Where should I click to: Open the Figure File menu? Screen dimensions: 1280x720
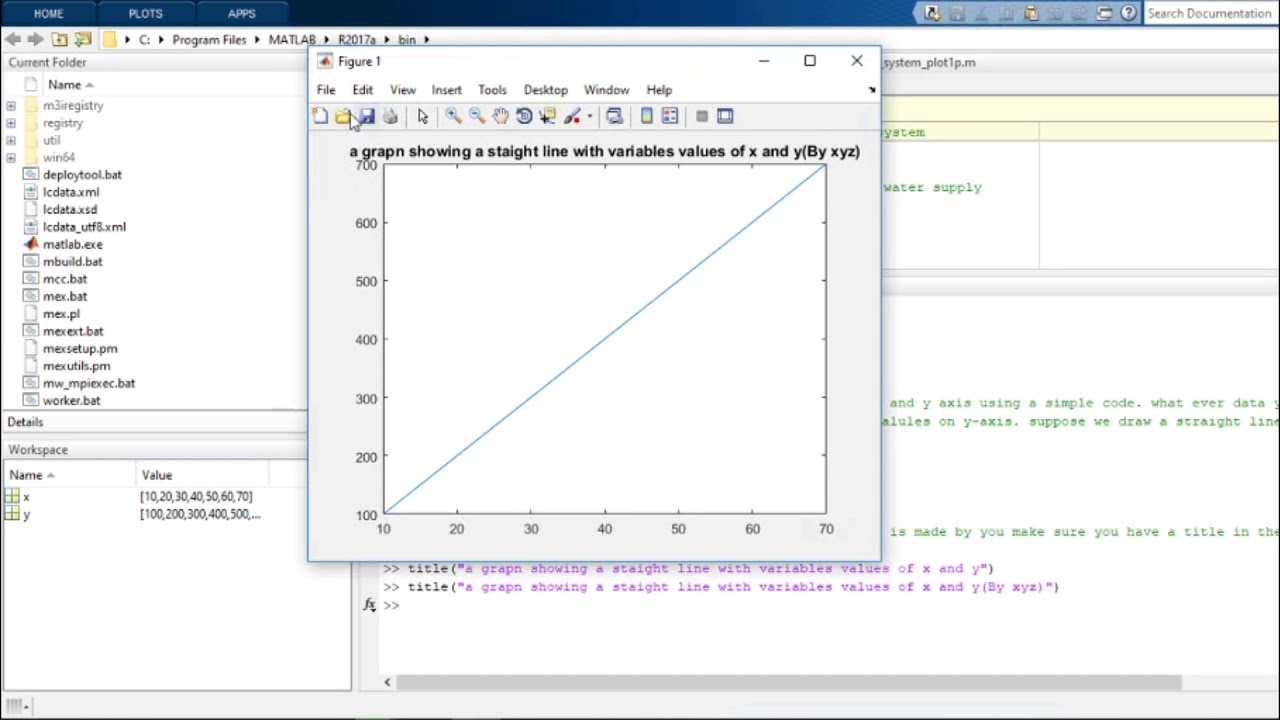point(326,90)
